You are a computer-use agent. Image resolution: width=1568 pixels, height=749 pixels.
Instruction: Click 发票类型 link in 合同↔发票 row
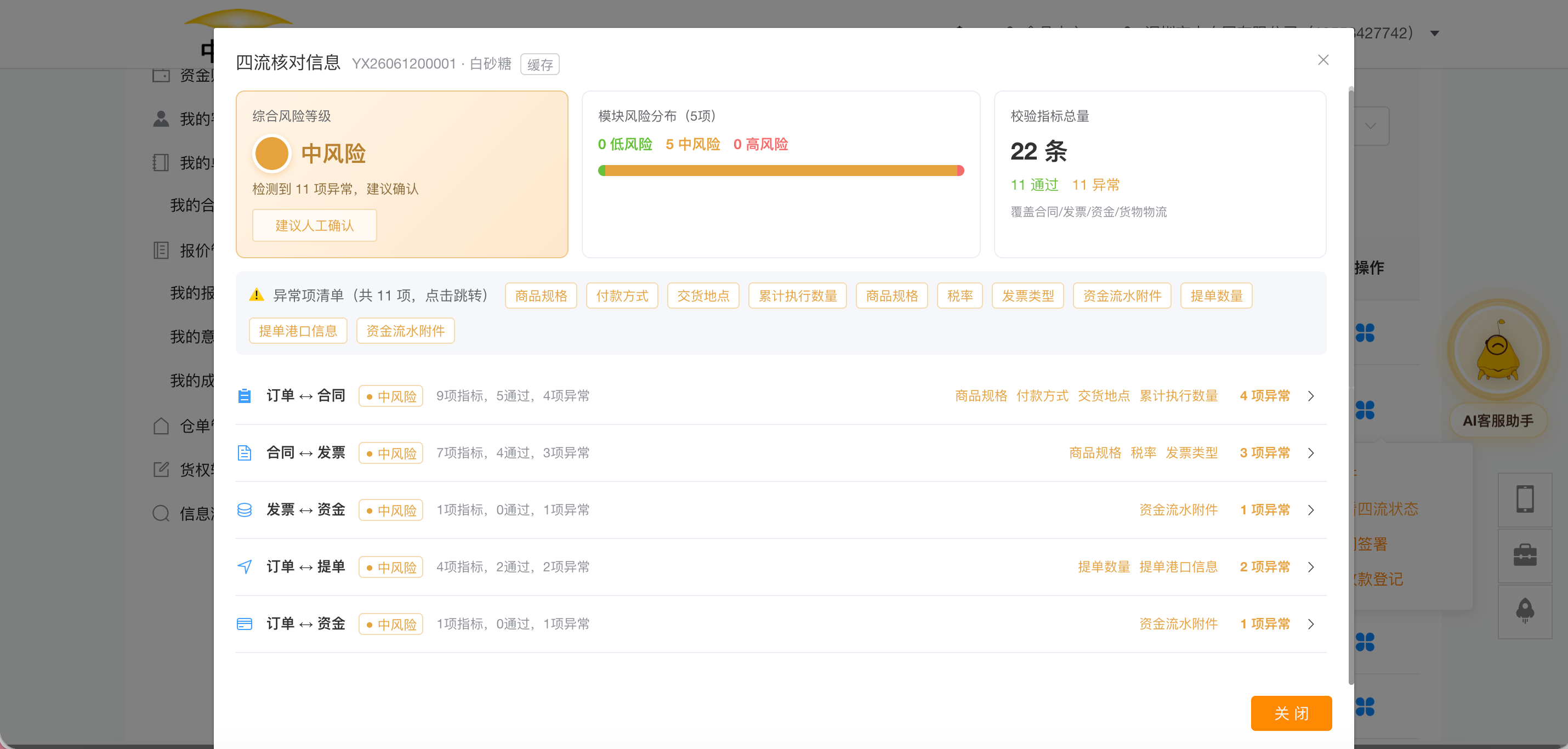click(x=1191, y=453)
